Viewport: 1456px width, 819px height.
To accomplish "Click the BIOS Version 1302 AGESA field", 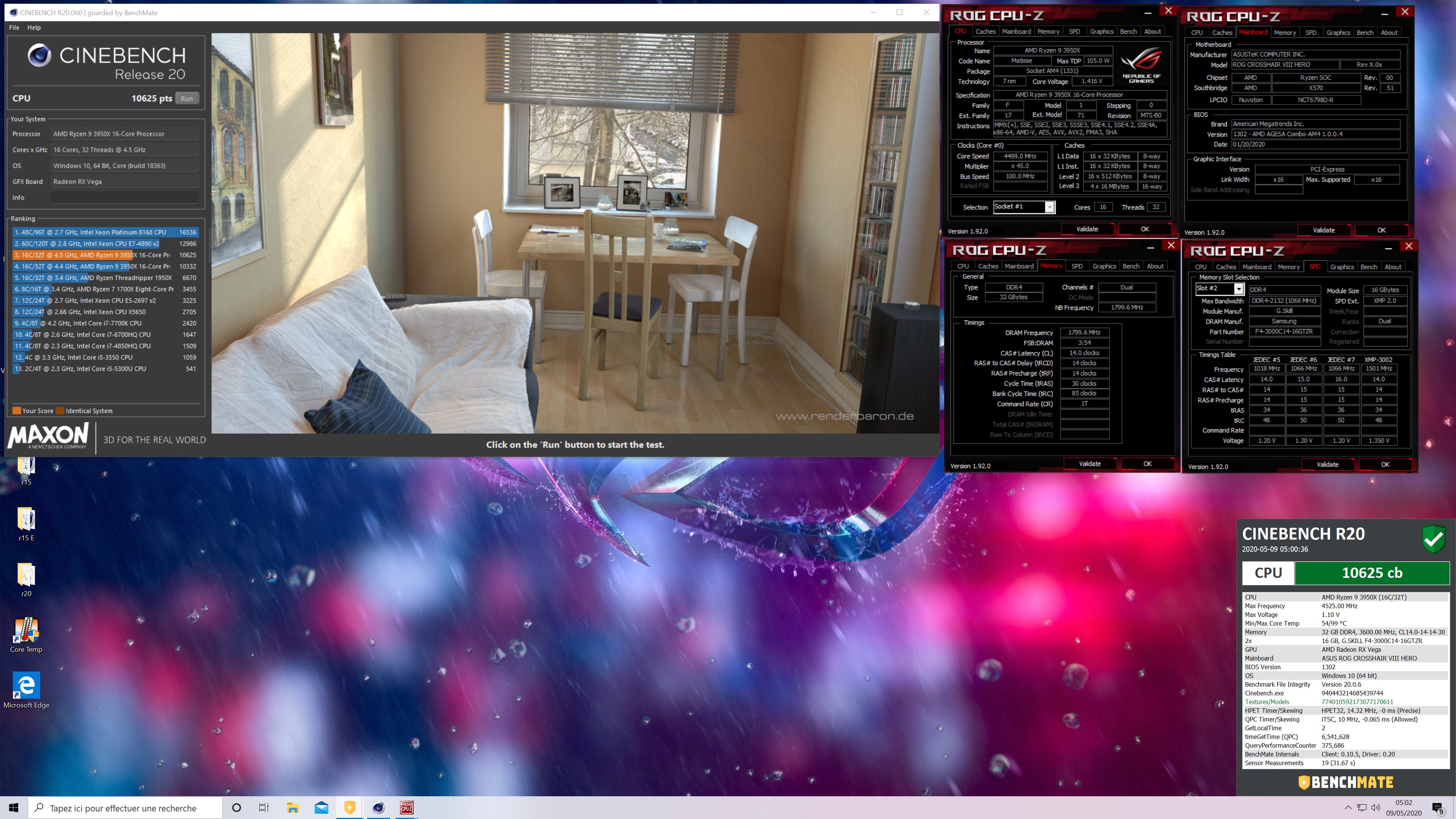I will click(1315, 134).
